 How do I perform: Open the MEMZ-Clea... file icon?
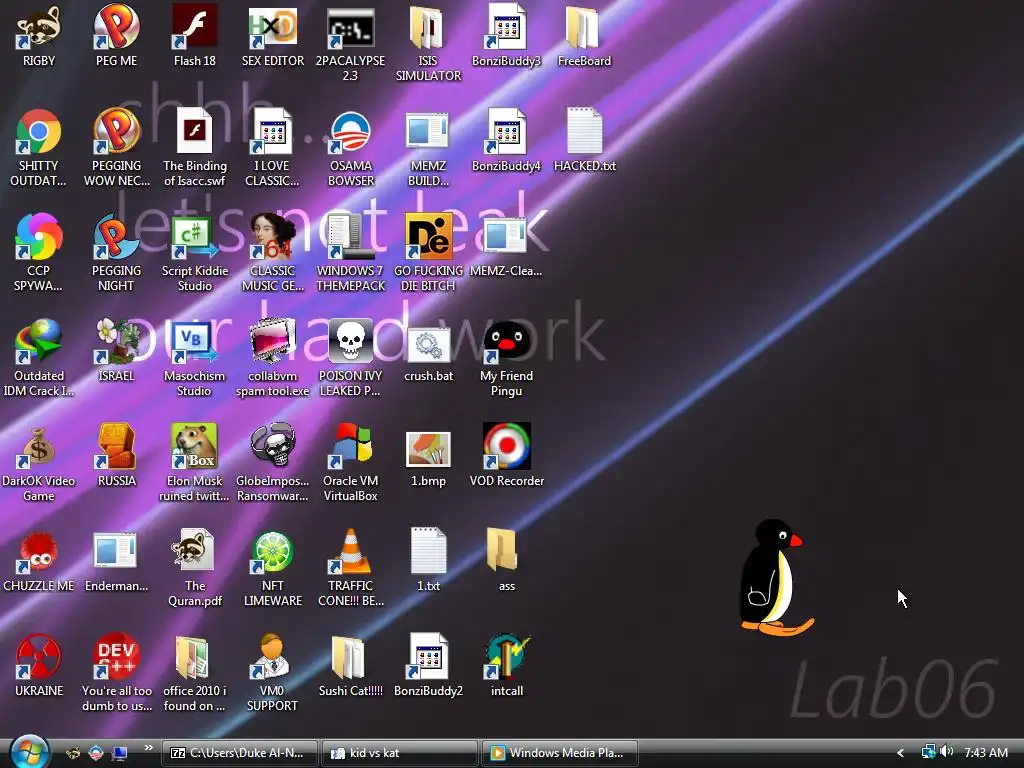[506, 236]
